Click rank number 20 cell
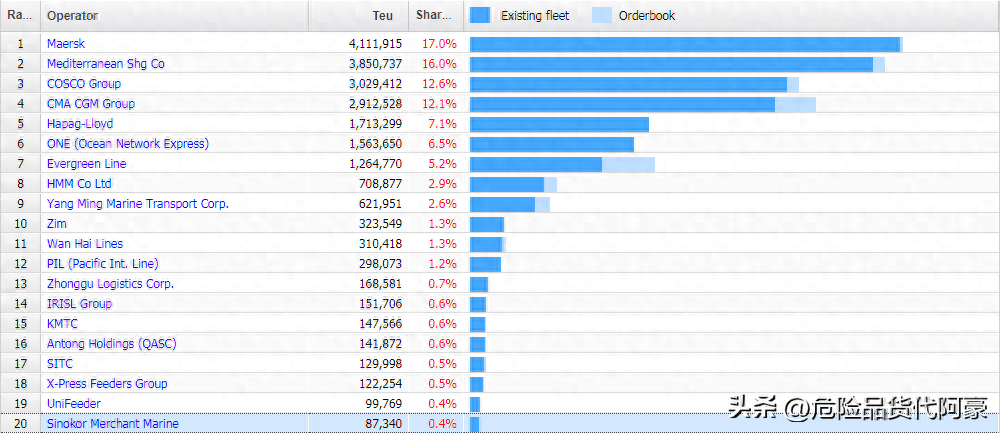Screen dimensions: 1001x433 tap(20, 423)
